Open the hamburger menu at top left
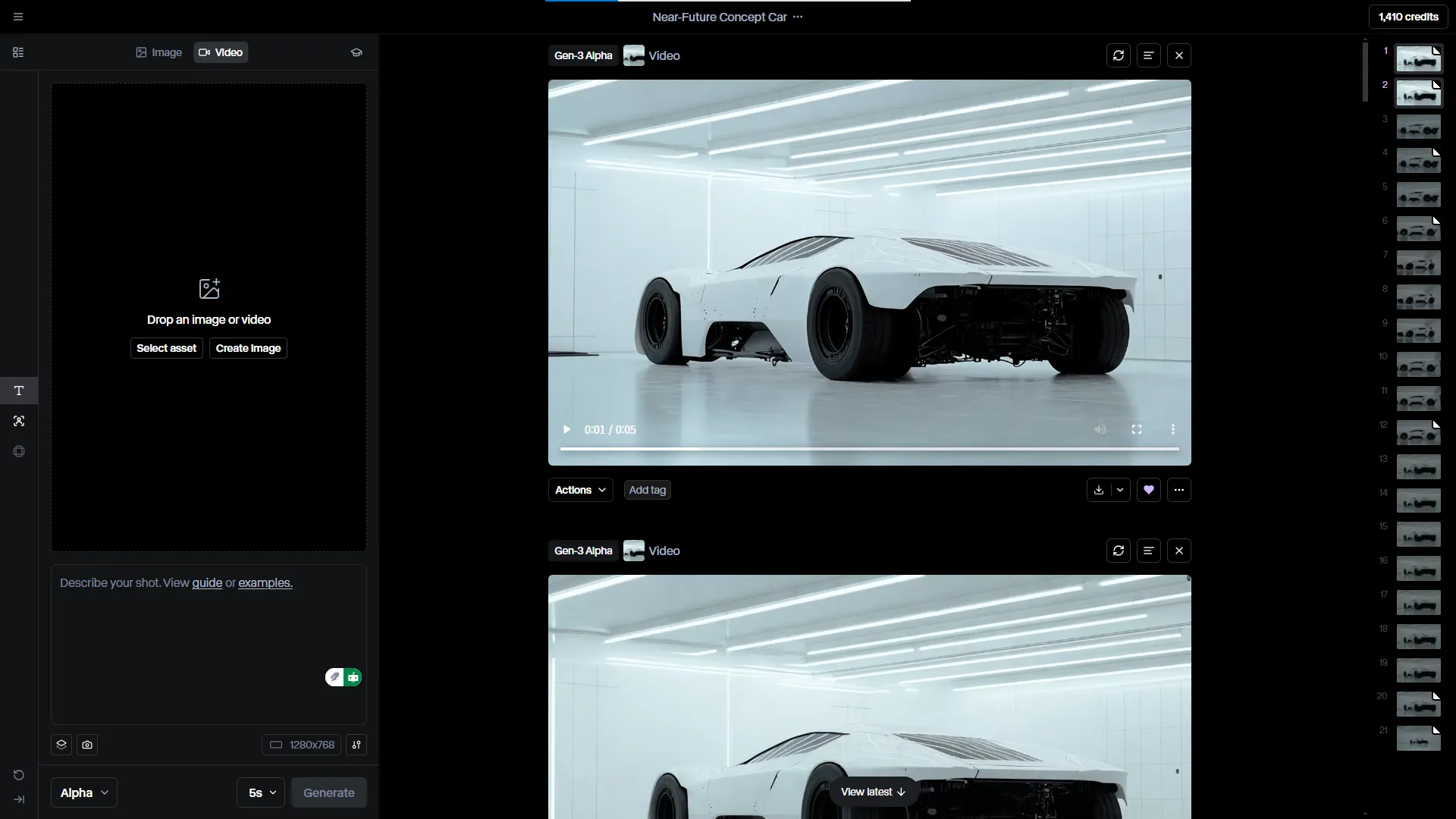 [x=18, y=17]
